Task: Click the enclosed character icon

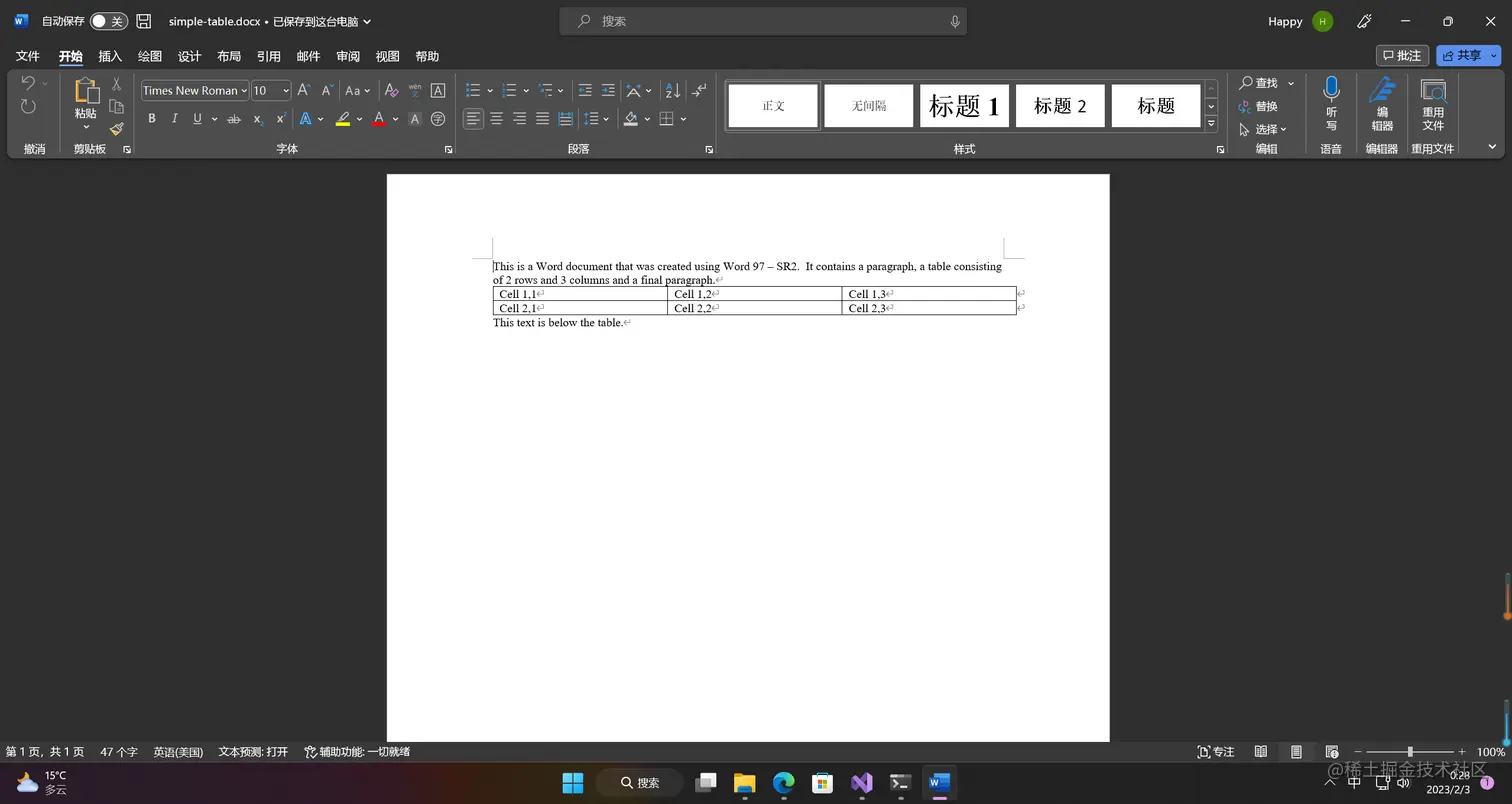Action: click(437, 119)
